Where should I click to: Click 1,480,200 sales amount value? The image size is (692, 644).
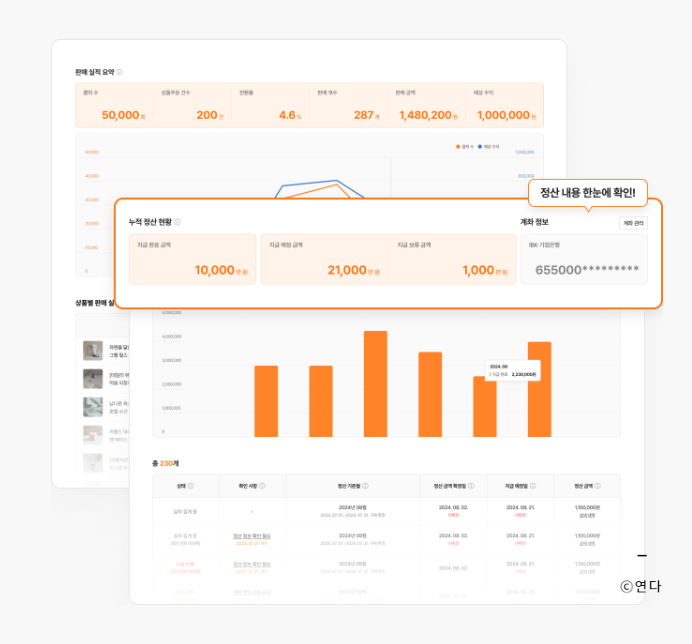tap(425, 115)
